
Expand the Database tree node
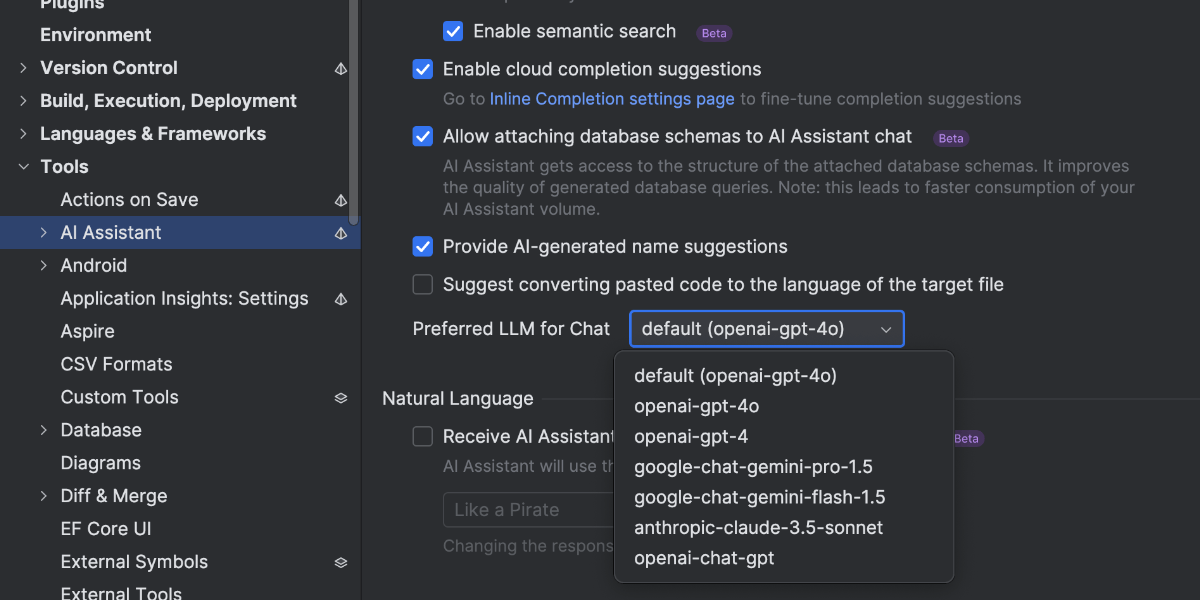pyautogui.click(x=44, y=430)
